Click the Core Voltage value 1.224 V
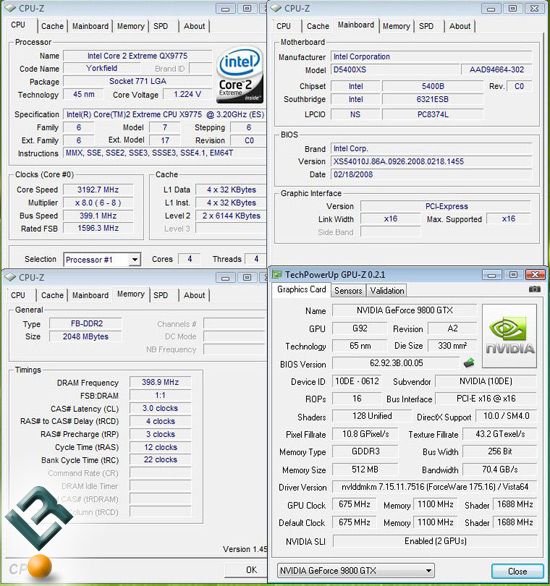 pos(188,94)
